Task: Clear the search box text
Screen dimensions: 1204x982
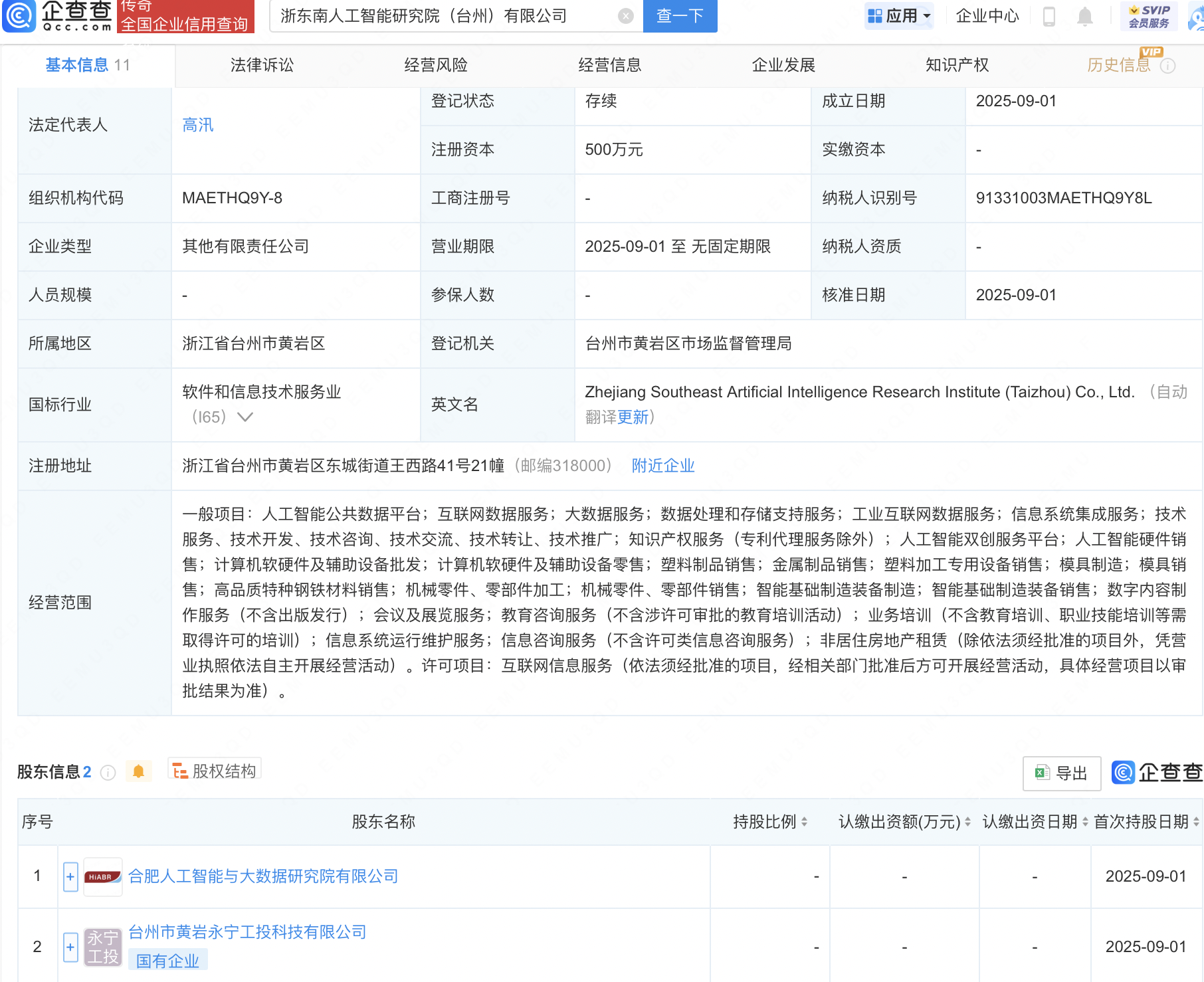Action: [625, 16]
